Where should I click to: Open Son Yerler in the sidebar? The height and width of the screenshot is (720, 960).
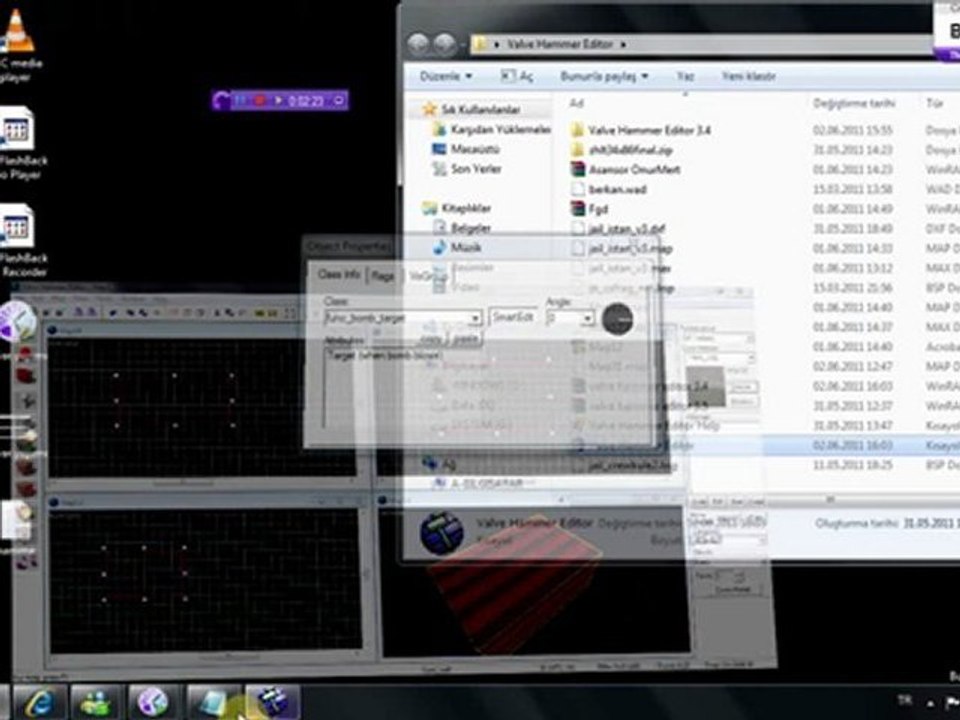pos(466,169)
